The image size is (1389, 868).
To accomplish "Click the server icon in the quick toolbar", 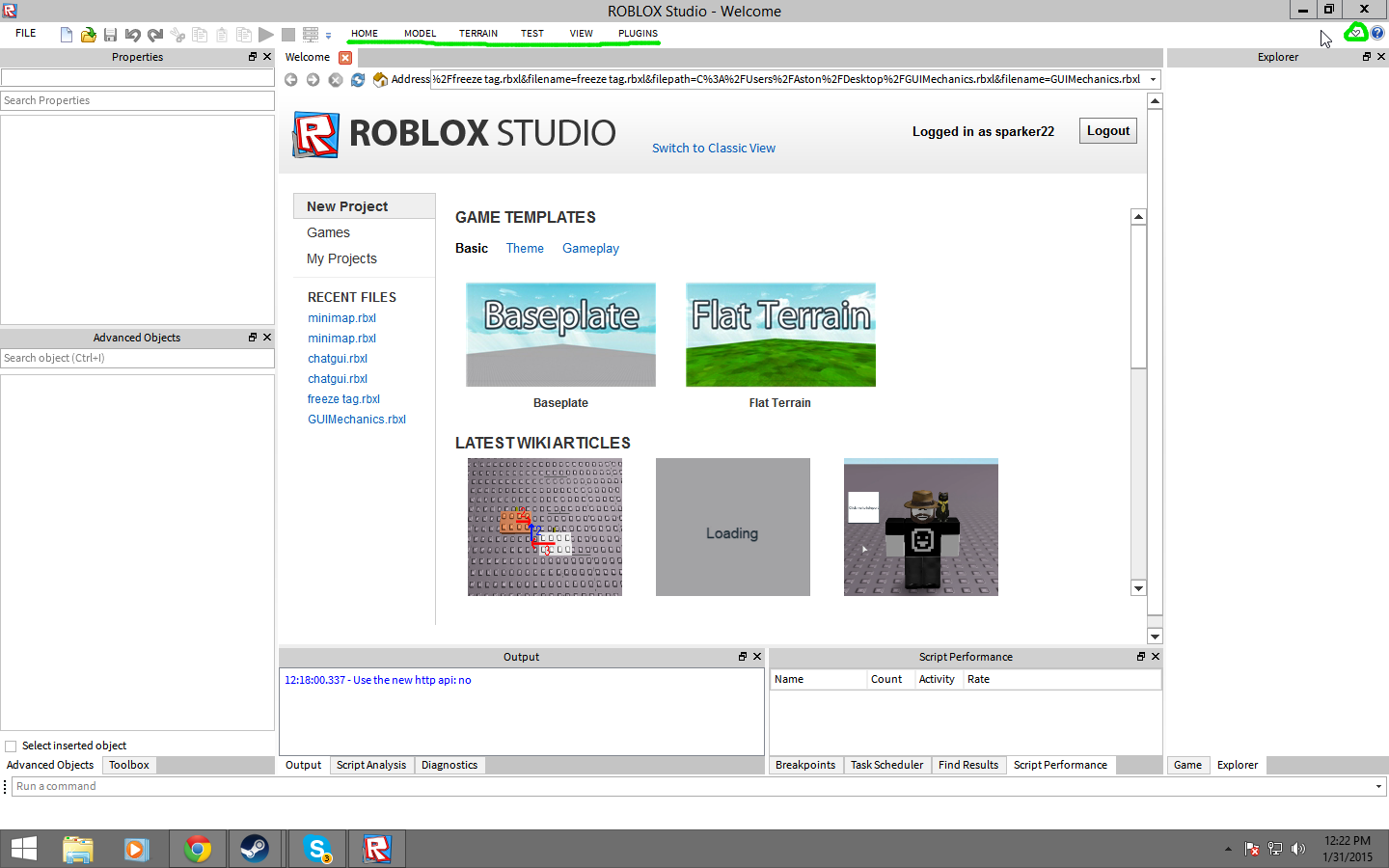I will (x=311, y=35).
